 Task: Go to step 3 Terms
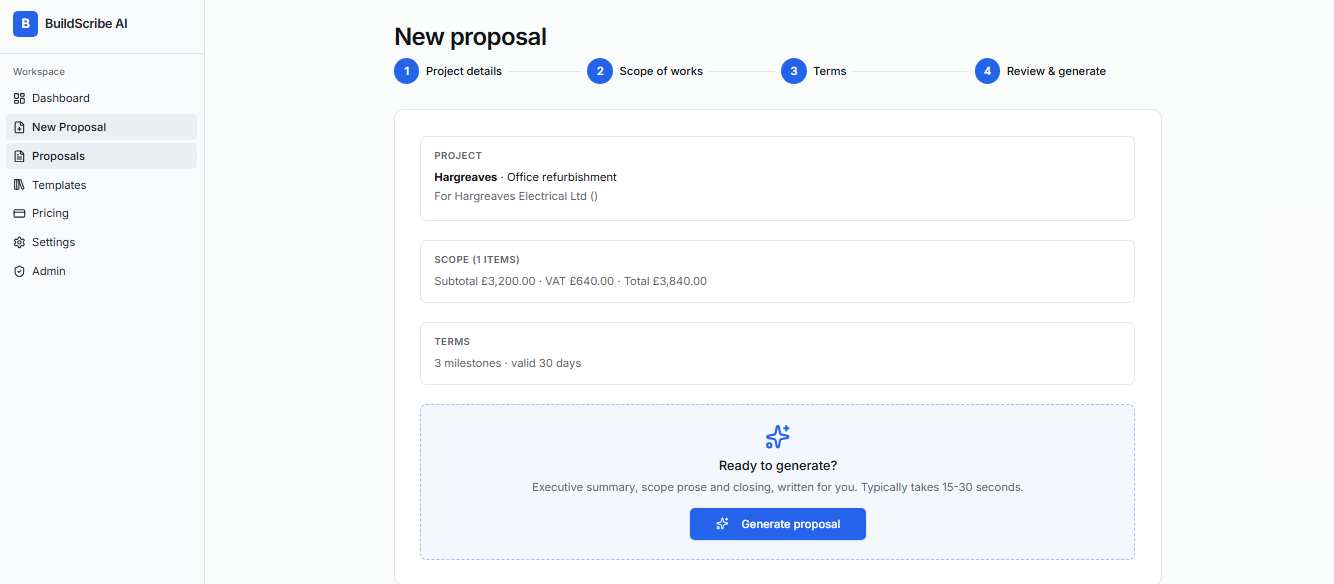tap(814, 71)
